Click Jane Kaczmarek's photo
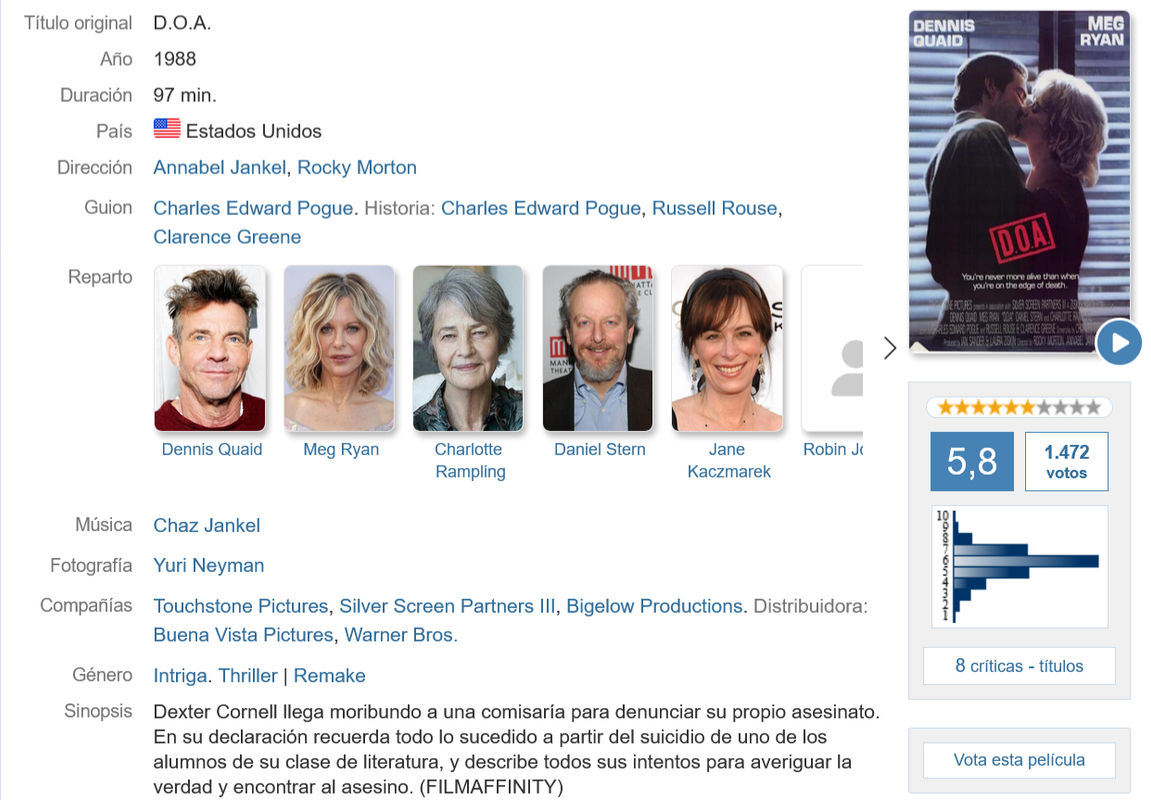Image resolution: width=1151 pixels, height=800 pixels. (x=727, y=348)
